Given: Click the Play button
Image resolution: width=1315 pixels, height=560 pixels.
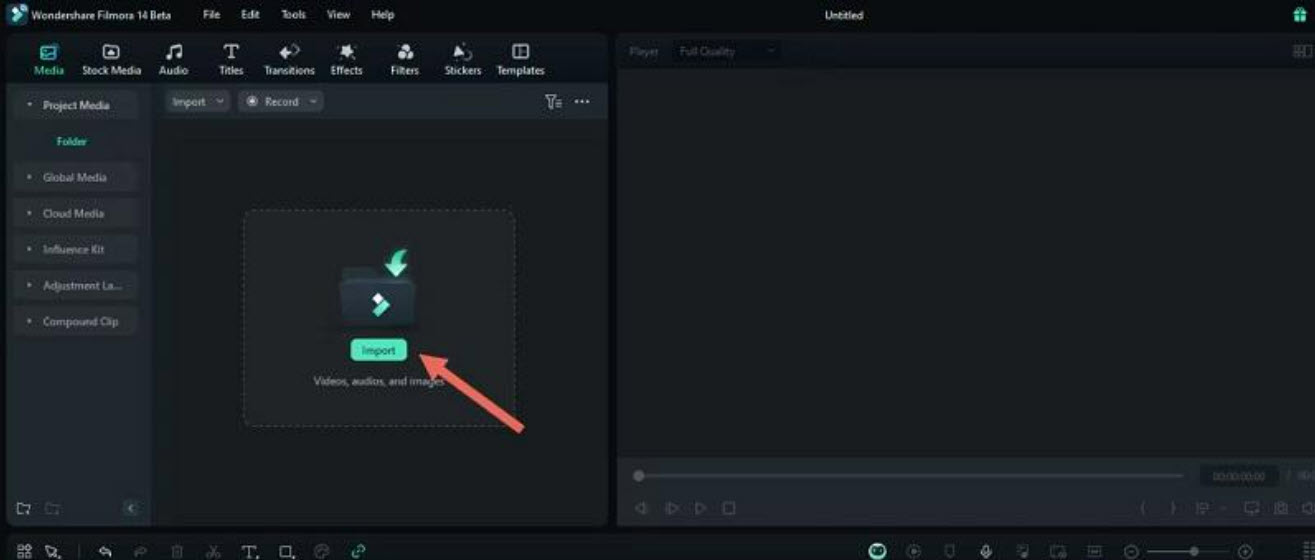Looking at the screenshot, I should click(x=700, y=509).
